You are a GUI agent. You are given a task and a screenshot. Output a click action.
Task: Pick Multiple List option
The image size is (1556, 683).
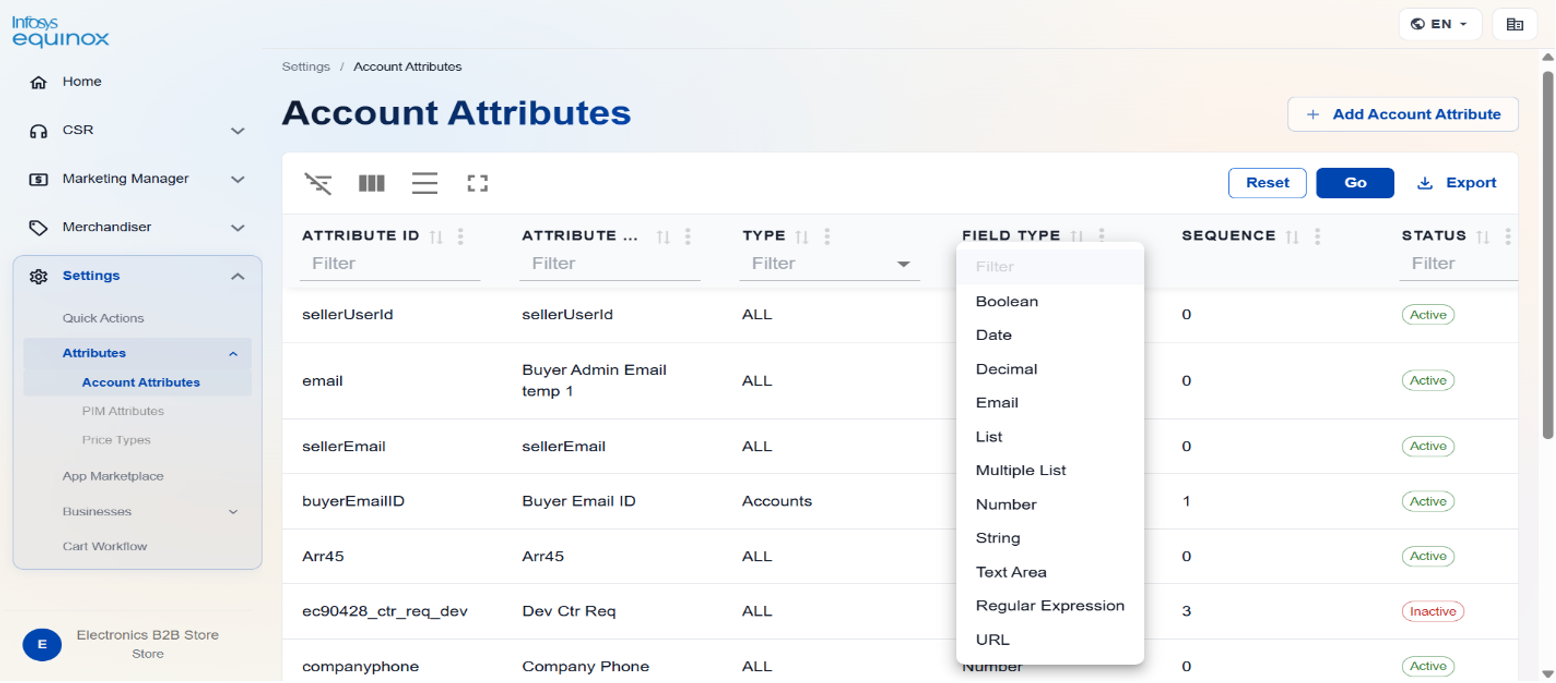1050,470
